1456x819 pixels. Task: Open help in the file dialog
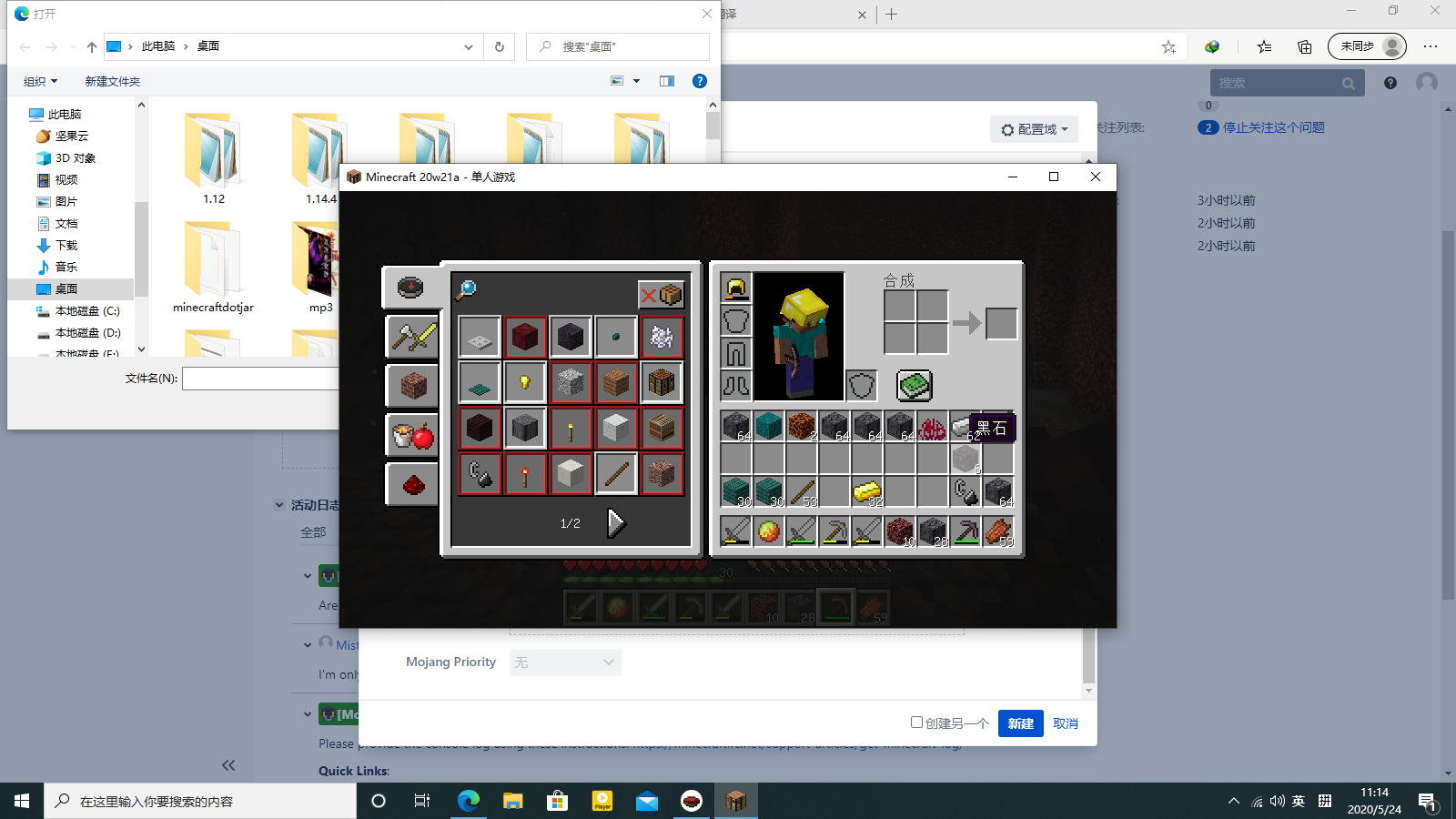tap(700, 81)
